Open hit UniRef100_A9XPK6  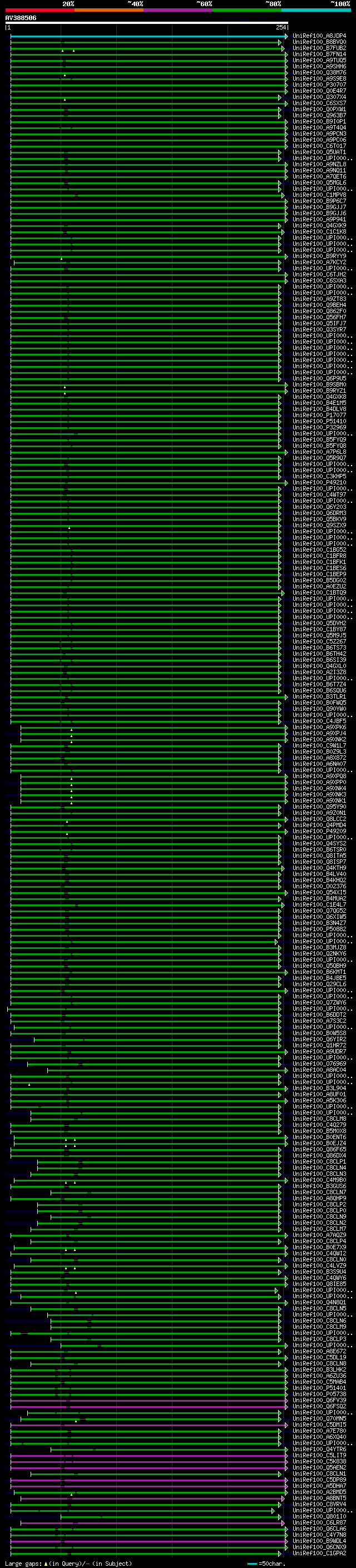point(319,728)
